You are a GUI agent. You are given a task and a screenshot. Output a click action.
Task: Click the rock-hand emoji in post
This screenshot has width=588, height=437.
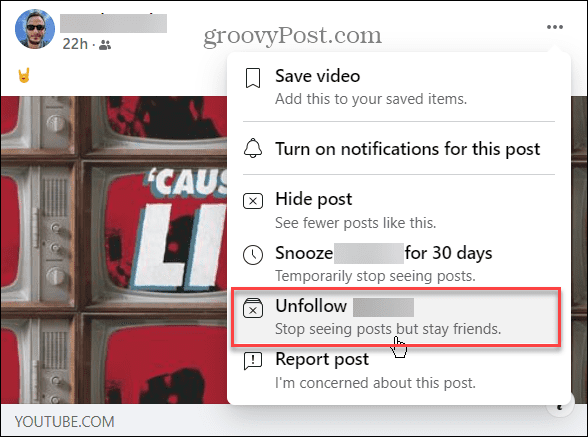[x=24, y=75]
